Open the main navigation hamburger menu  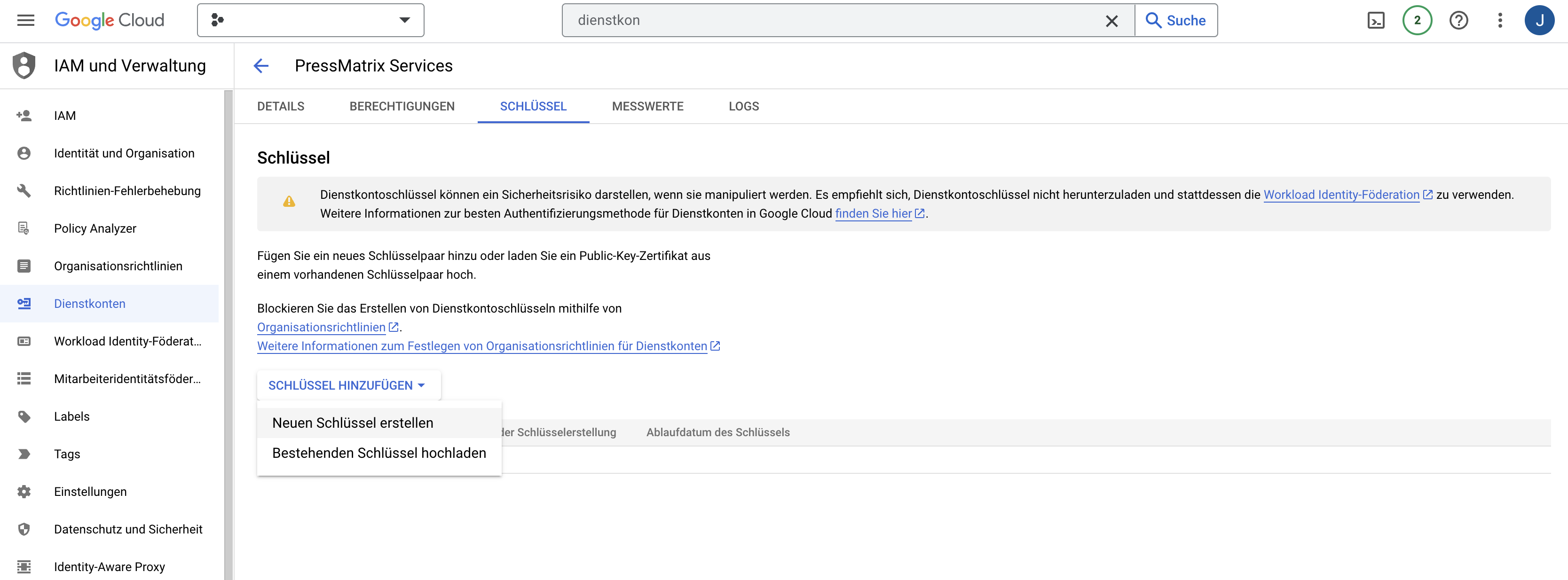click(25, 21)
